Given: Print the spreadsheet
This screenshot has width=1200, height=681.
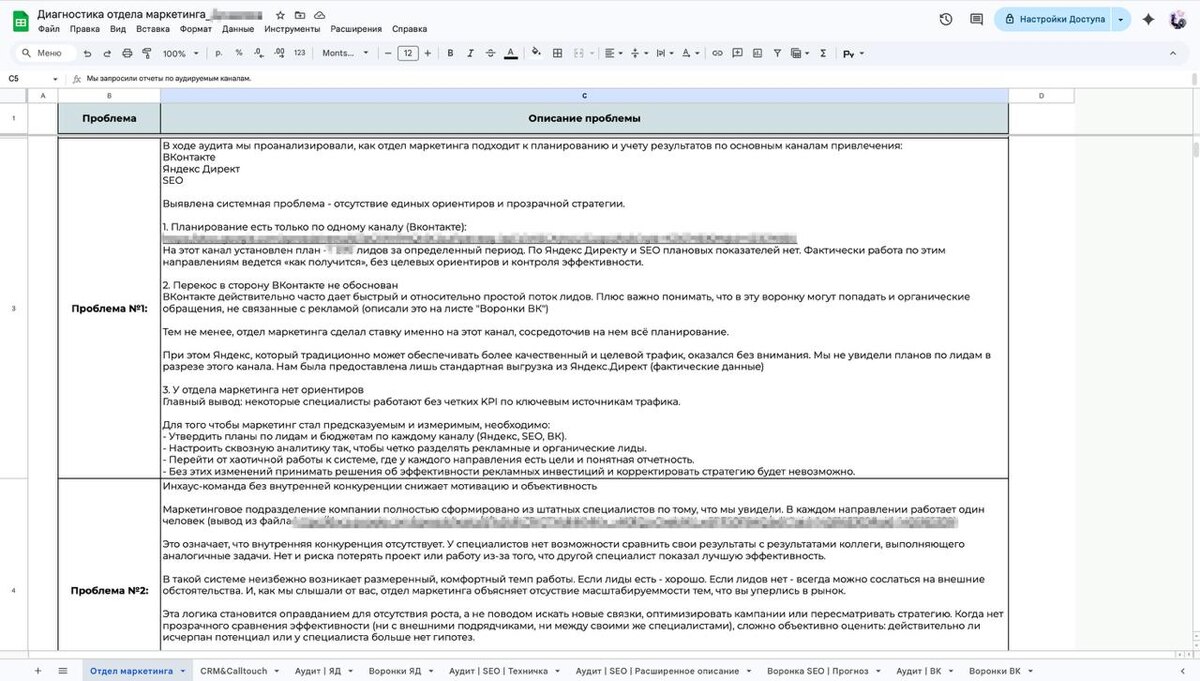Looking at the screenshot, I should click(125, 53).
